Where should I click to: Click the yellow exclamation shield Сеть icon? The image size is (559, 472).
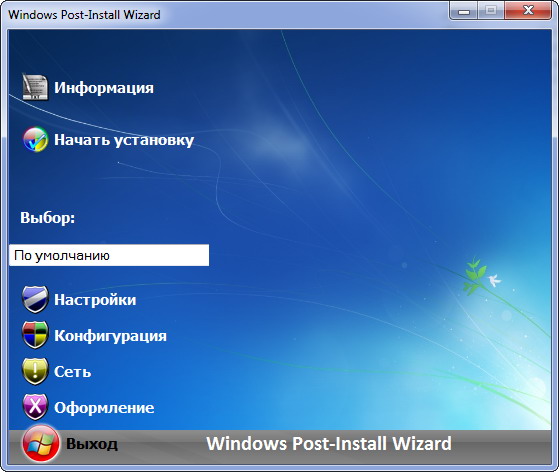click(35, 371)
